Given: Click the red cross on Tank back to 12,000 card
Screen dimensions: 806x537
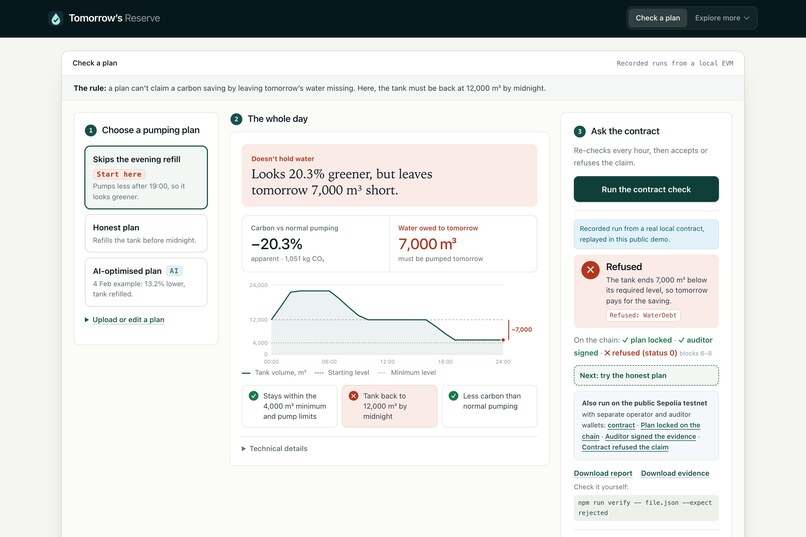Looking at the screenshot, I should click(x=354, y=396).
